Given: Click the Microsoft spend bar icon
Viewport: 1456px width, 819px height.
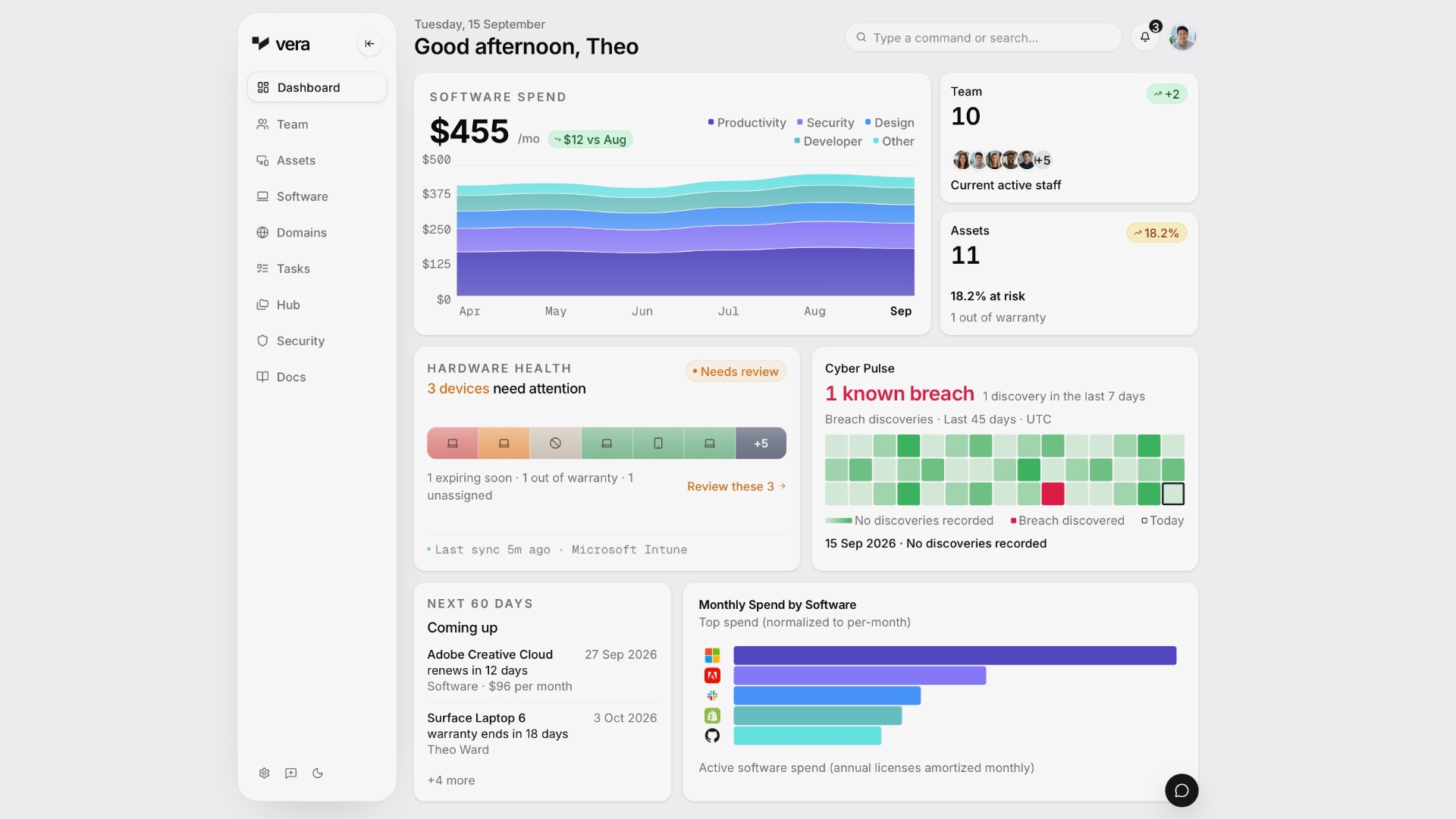Looking at the screenshot, I should [x=712, y=655].
